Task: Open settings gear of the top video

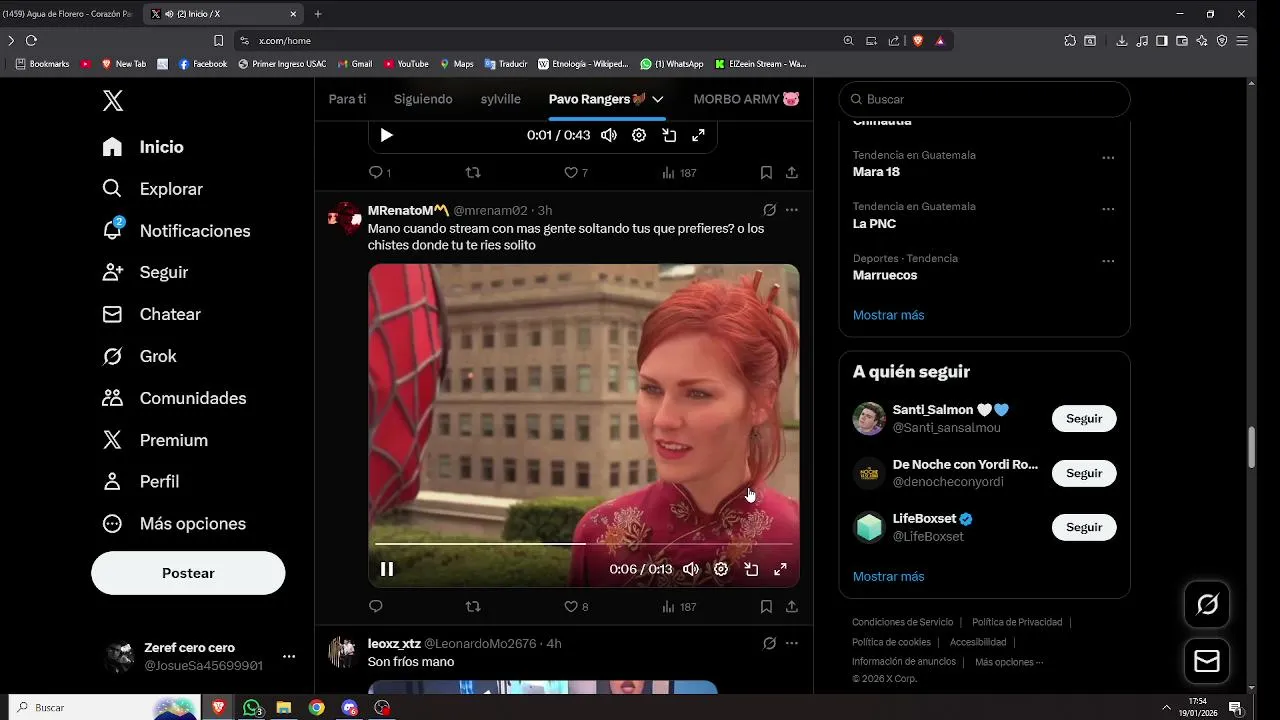Action: point(639,135)
